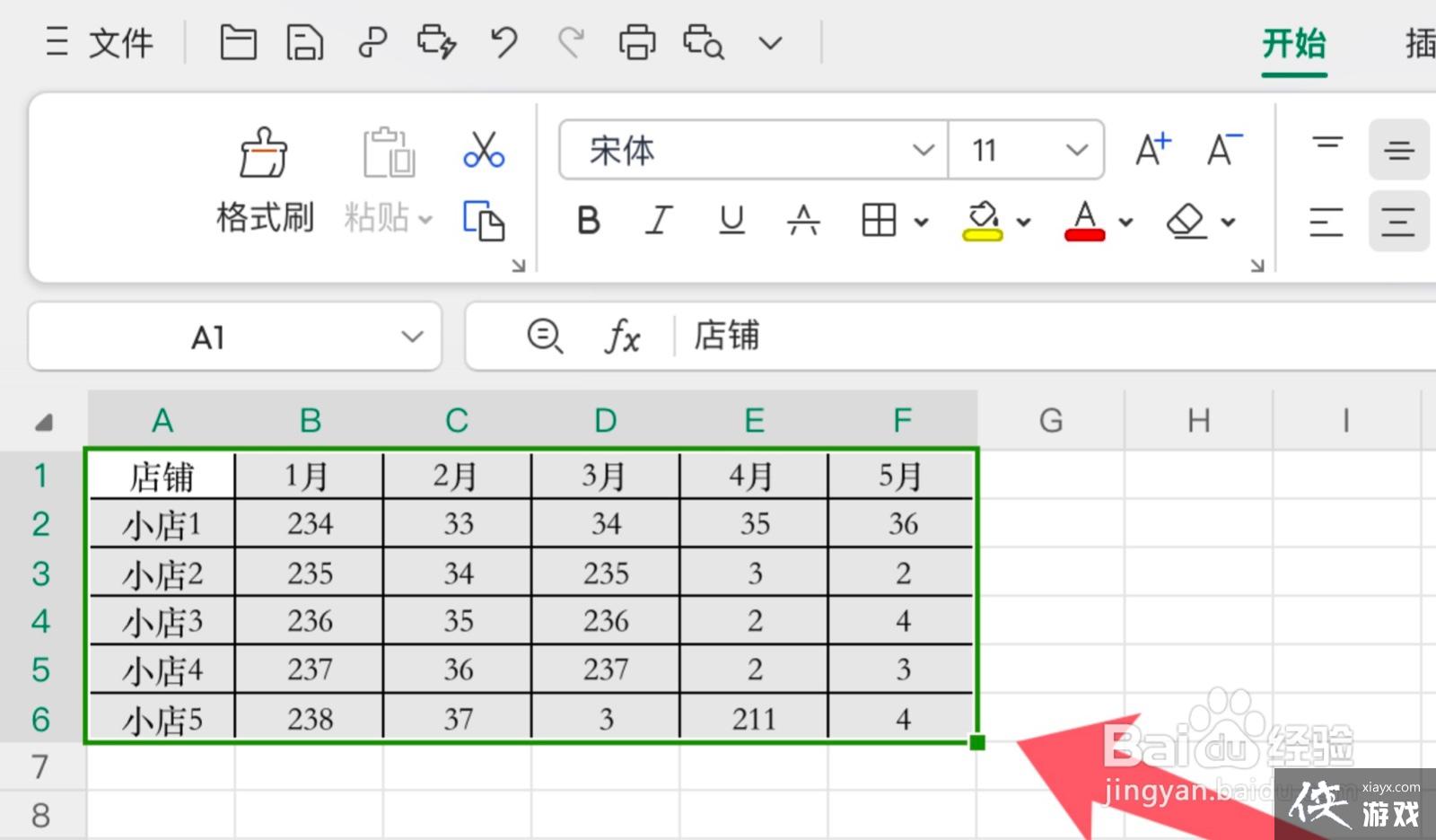Set left horizontal alignment

pos(1326,221)
